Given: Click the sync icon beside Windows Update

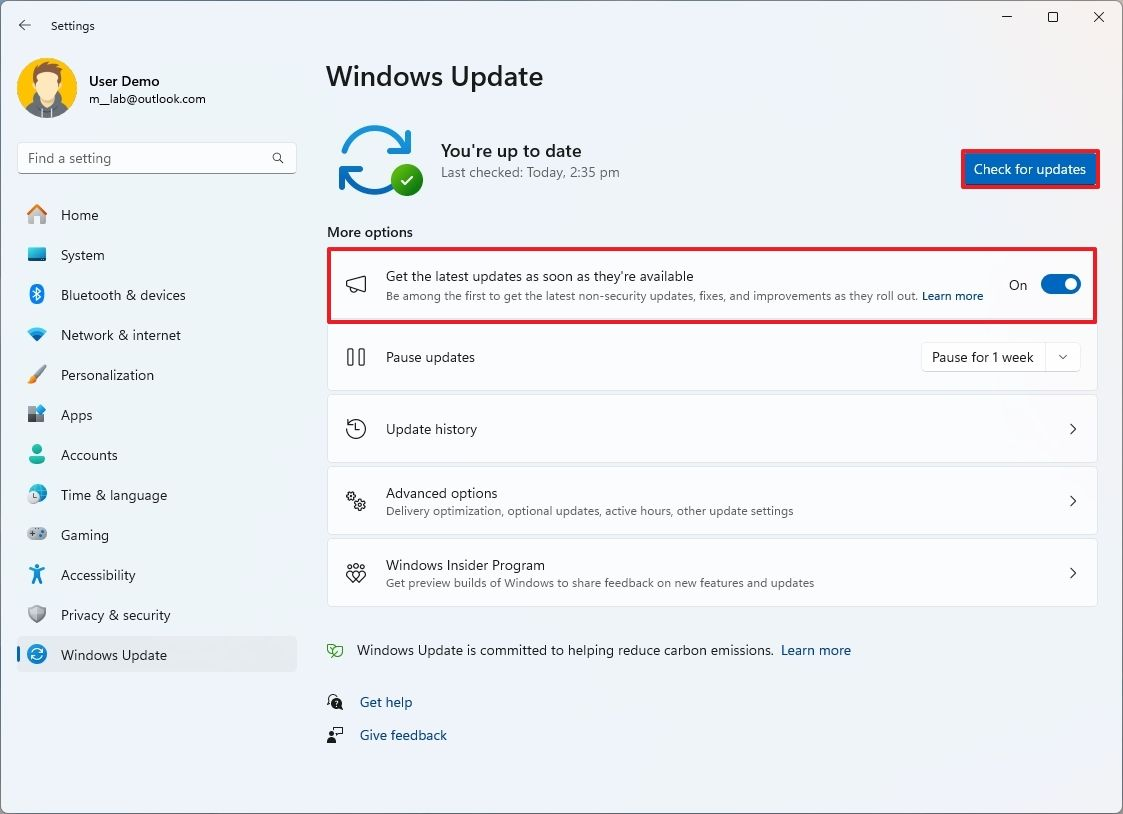Looking at the screenshot, I should [x=37, y=654].
